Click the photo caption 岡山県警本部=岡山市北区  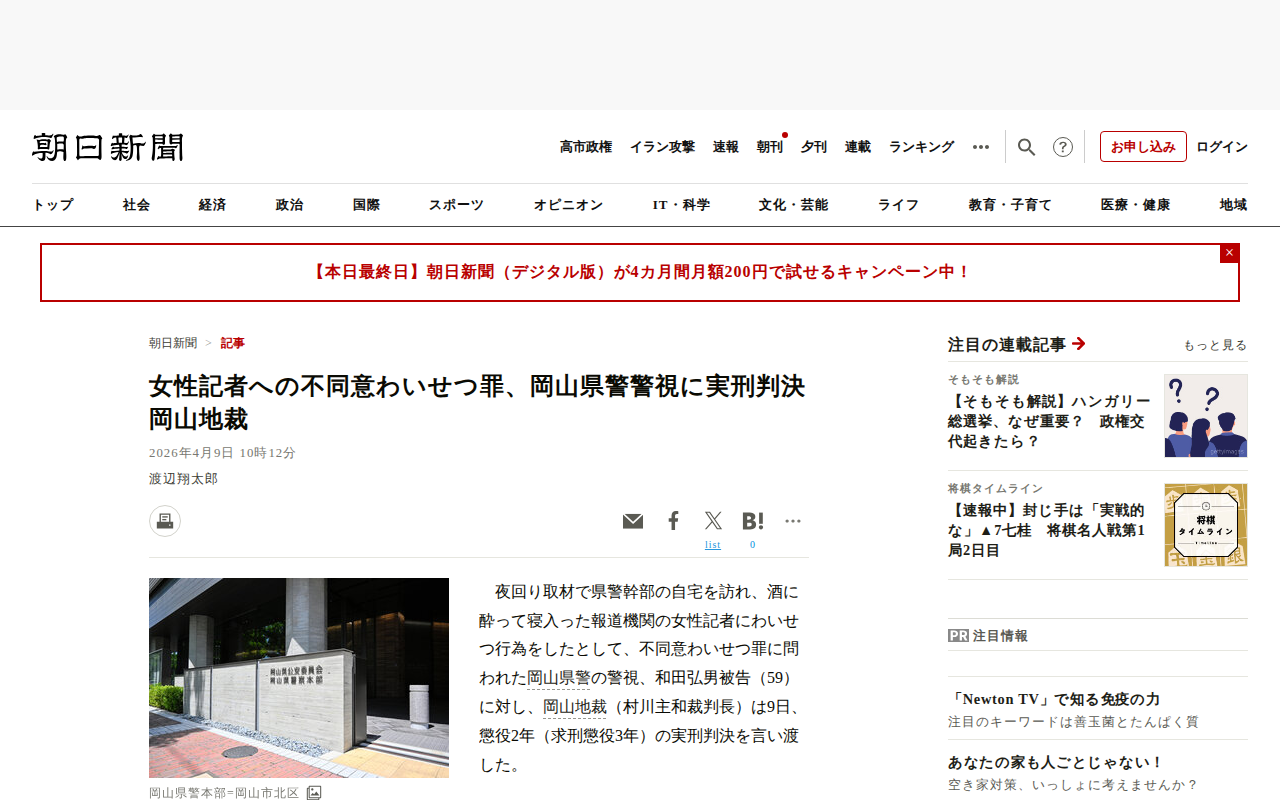[x=224, y=793]
